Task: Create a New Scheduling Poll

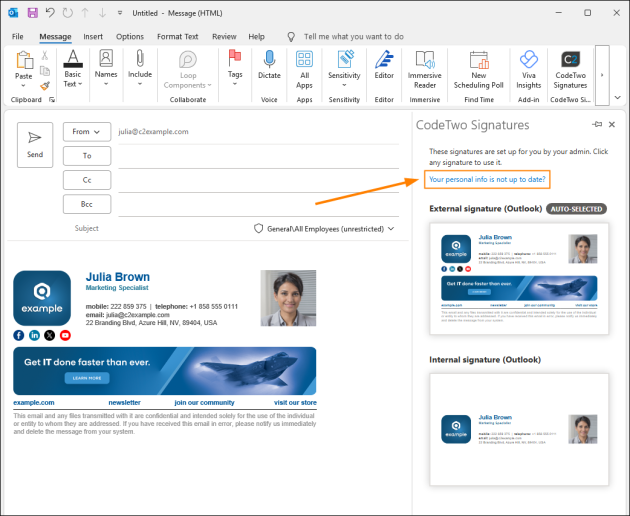Action: coord(479,69)
